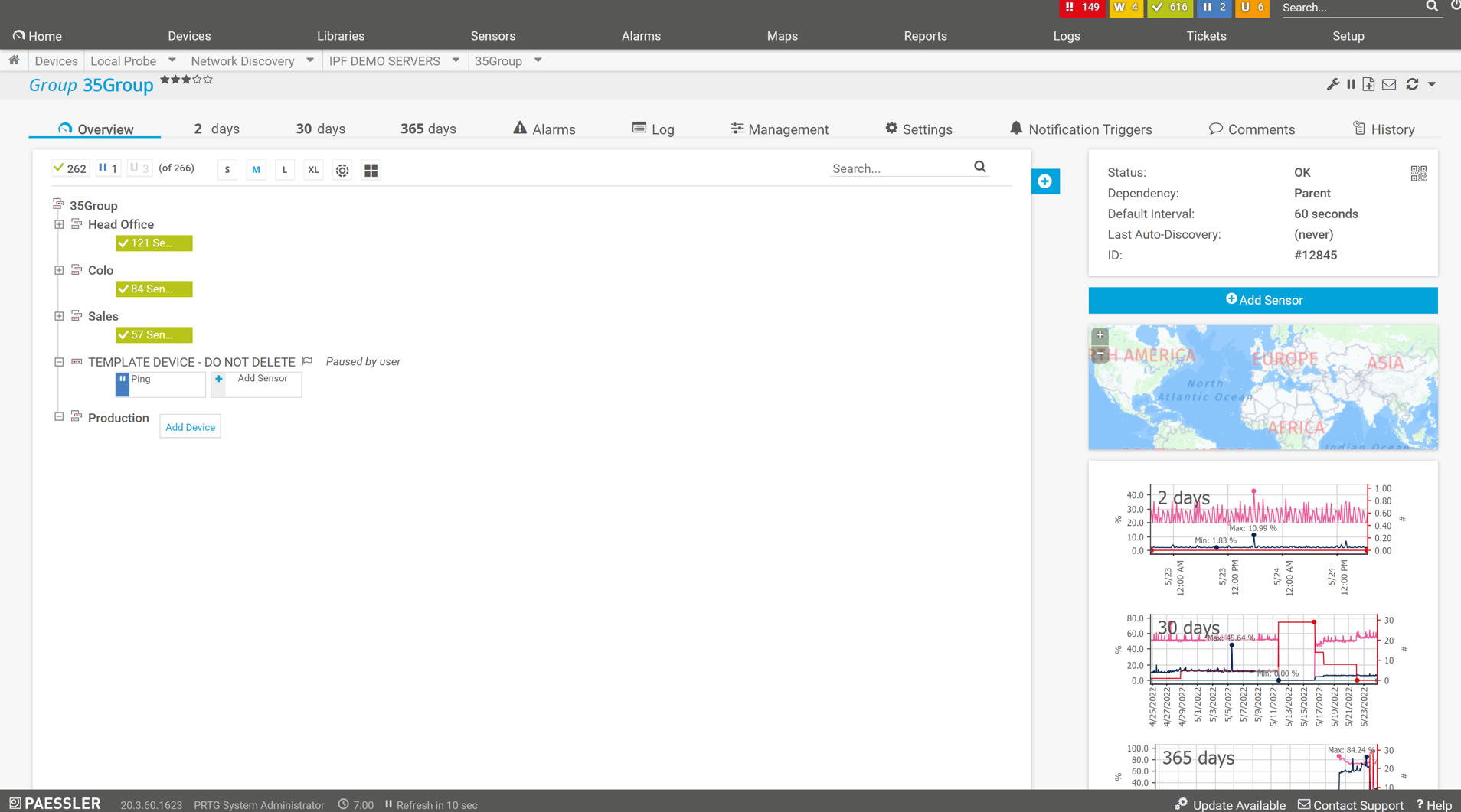Toggle the filter for 262 OK sensors

[x=70, y=168]
